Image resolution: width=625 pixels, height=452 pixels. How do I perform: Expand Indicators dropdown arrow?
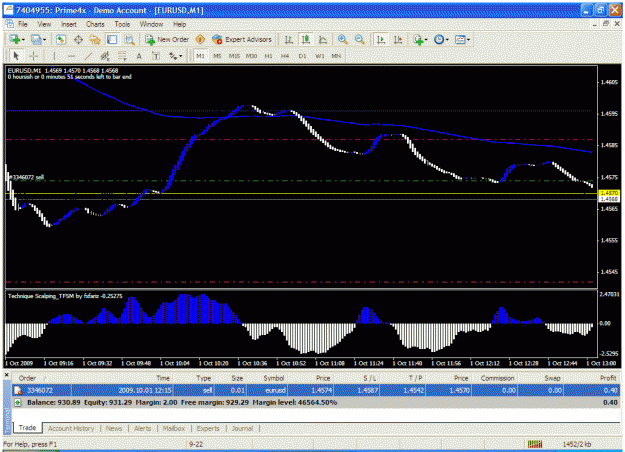[x=426, y=40]
